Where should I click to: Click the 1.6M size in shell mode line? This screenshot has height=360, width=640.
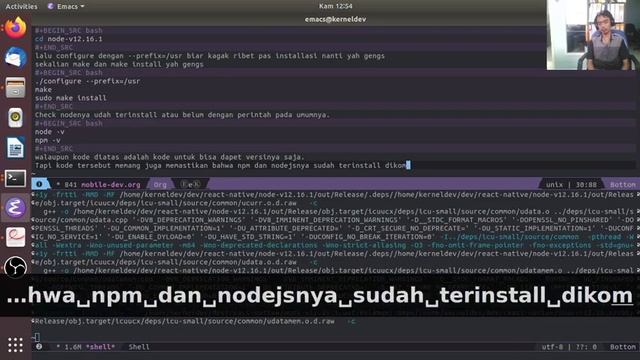pos(73,347)
